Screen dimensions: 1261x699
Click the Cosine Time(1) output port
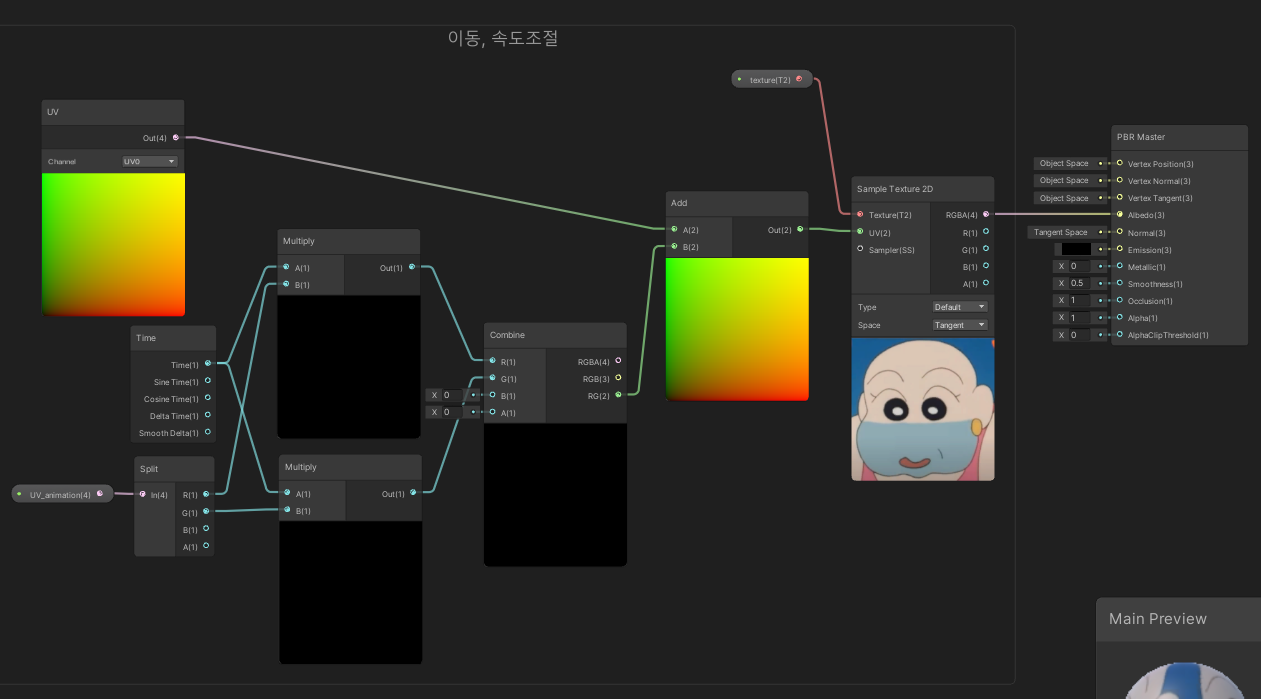tap(208, 398)
